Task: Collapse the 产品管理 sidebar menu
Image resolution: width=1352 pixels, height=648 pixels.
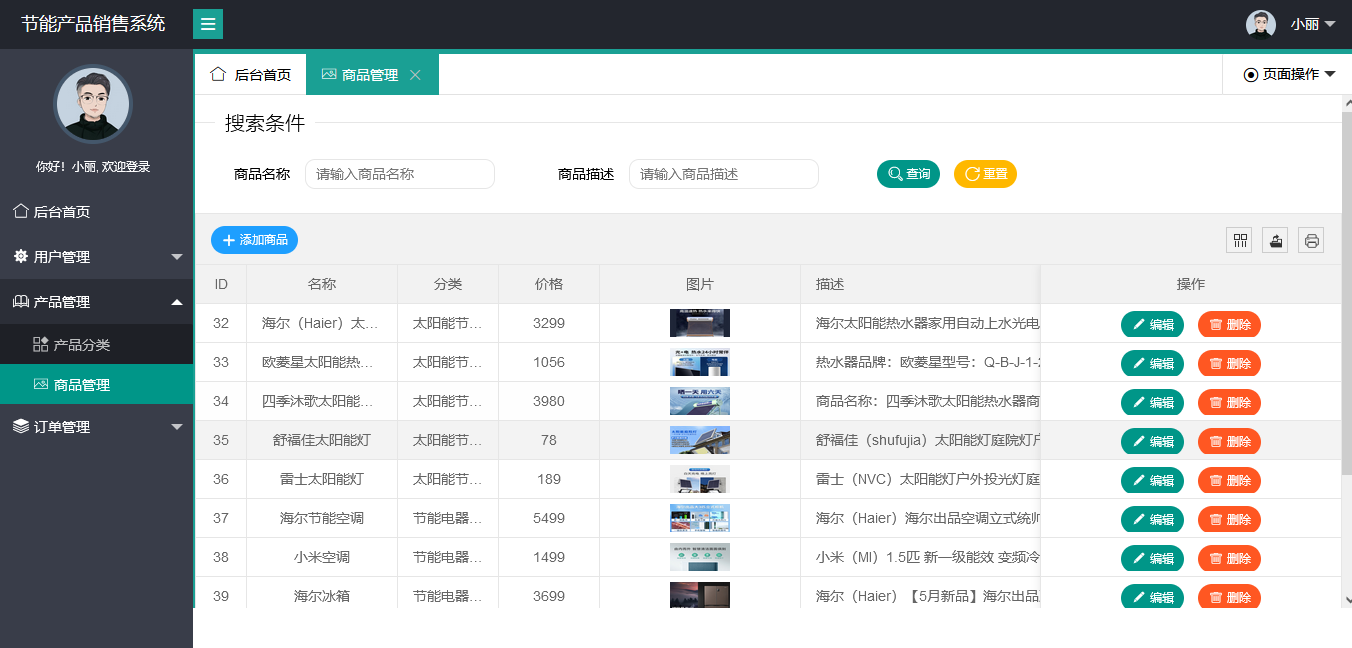Action: (x=96, y=302)
